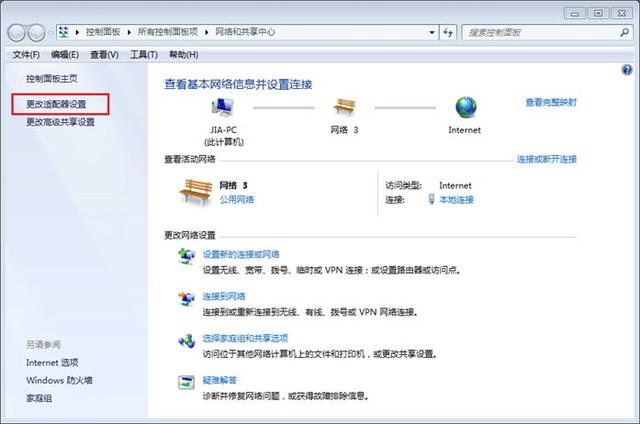Open the 编辑(E) menu
This screenshot has width=640, height=424.
tap(65, 55)
